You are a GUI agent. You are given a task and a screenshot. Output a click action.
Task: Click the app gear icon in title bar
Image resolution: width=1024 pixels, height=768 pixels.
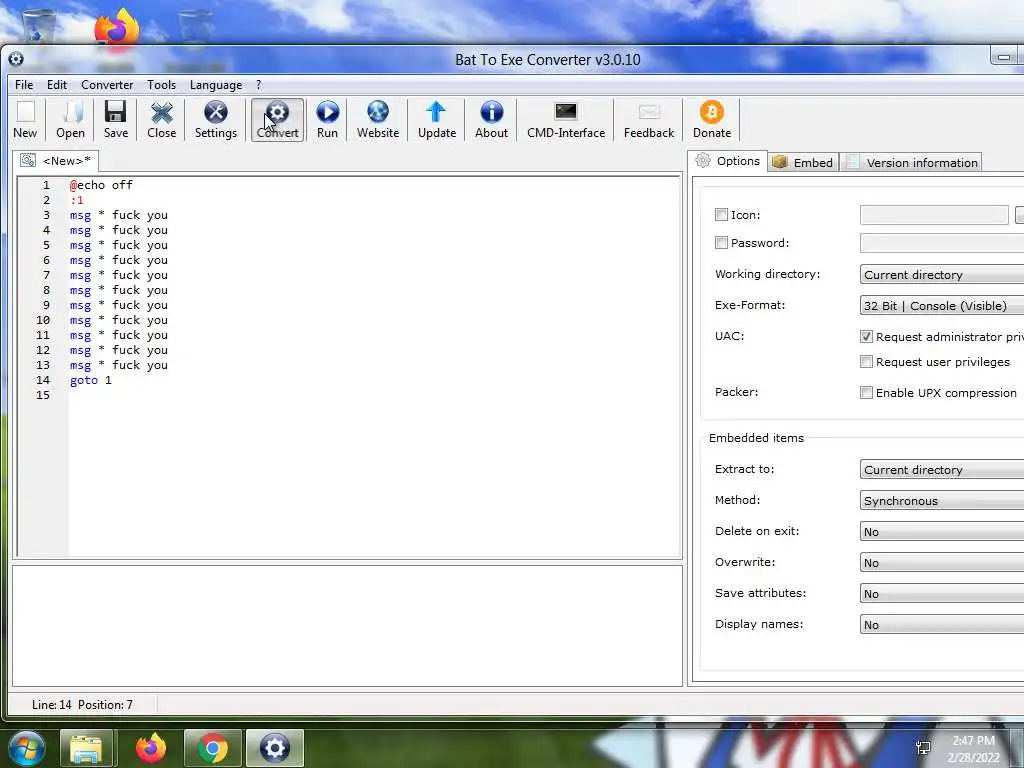click(16, 59)
